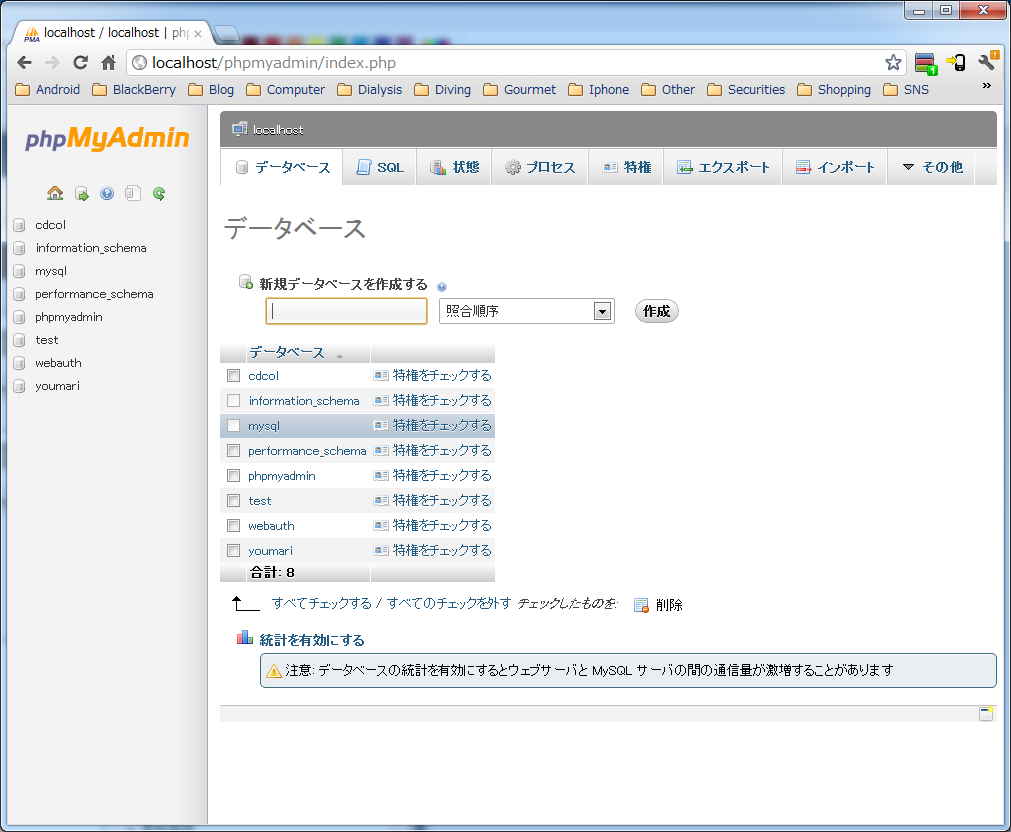Click the privileges icon in phpmyadmin row
The height and width of the screenshot is (832, 1011).
pyautogui.click(x=381, y=475)
